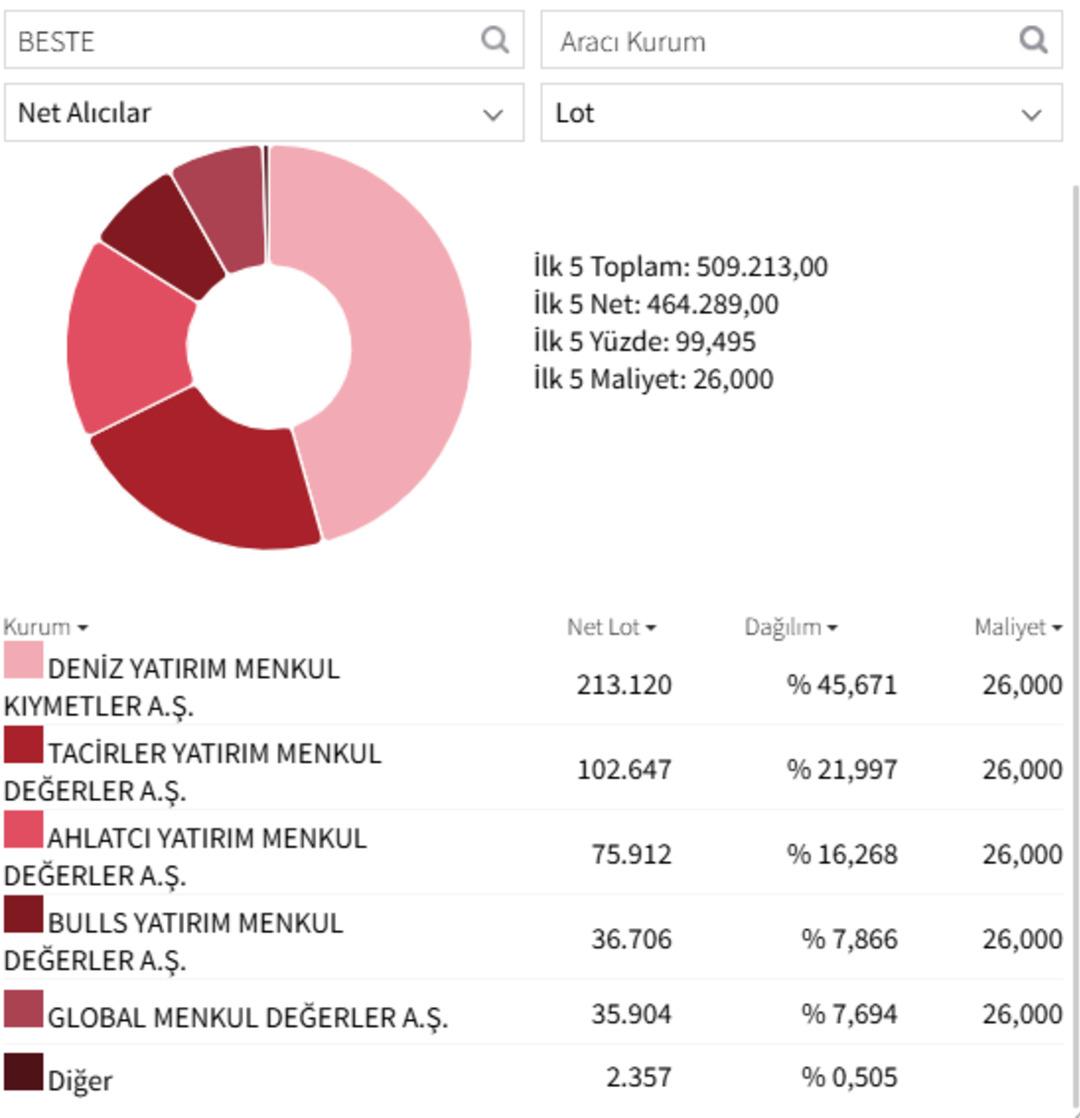Click Ahlatcı Yatırım color swatch
Viewport: 1080px width, 1118px height.
[x=23, y=830]
